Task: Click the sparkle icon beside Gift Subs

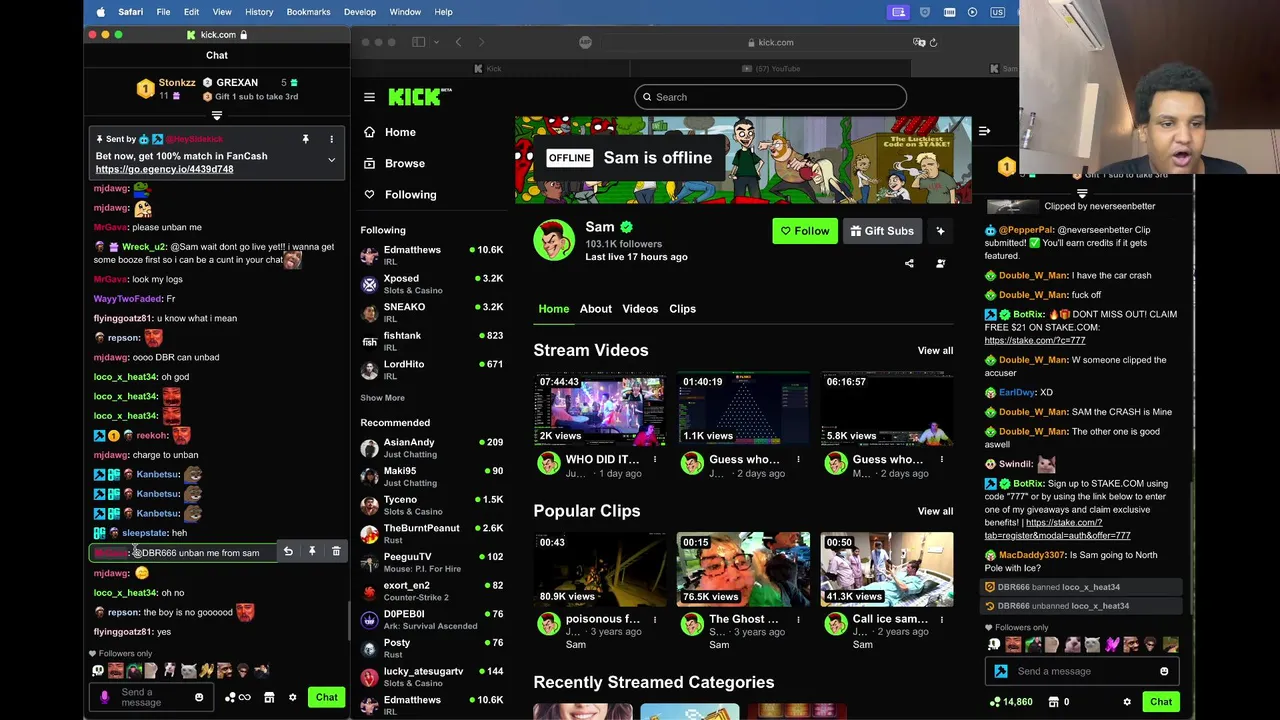Action: click(940, 231)
